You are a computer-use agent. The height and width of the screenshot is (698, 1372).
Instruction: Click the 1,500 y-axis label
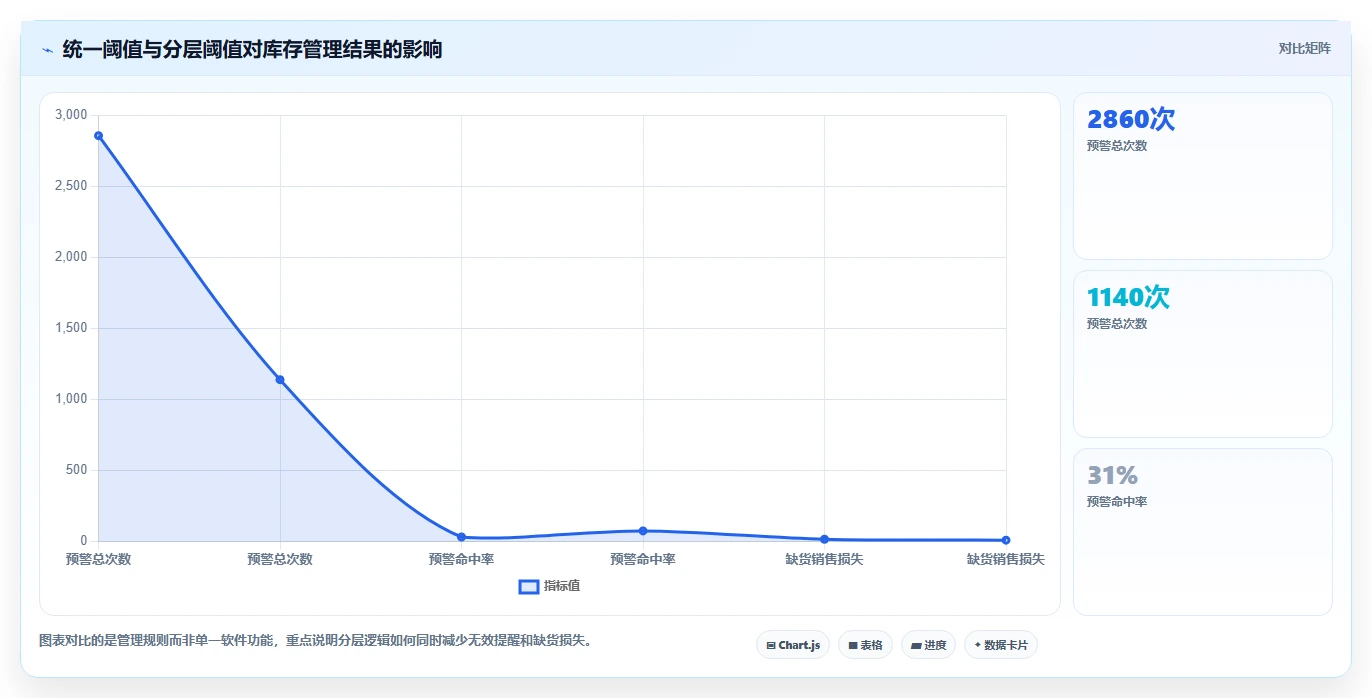[71, 328]
